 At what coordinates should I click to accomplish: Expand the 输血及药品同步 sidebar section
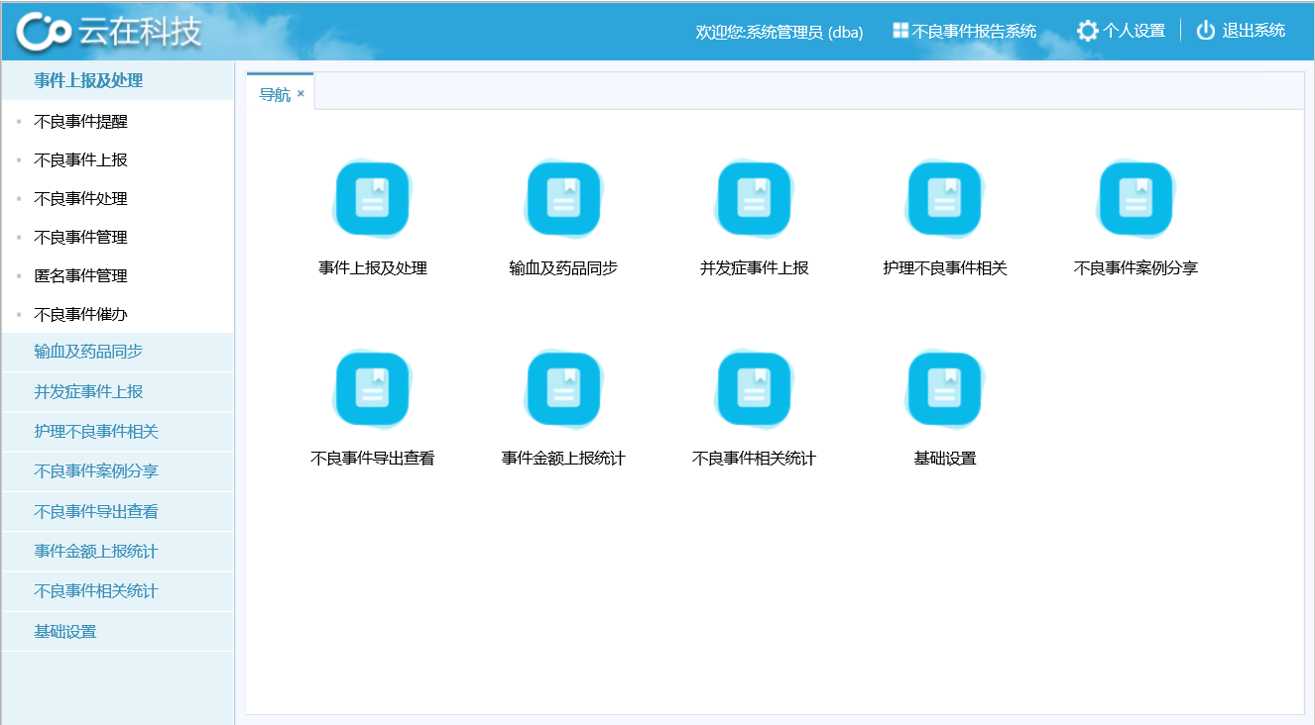(x=88, y=352)
